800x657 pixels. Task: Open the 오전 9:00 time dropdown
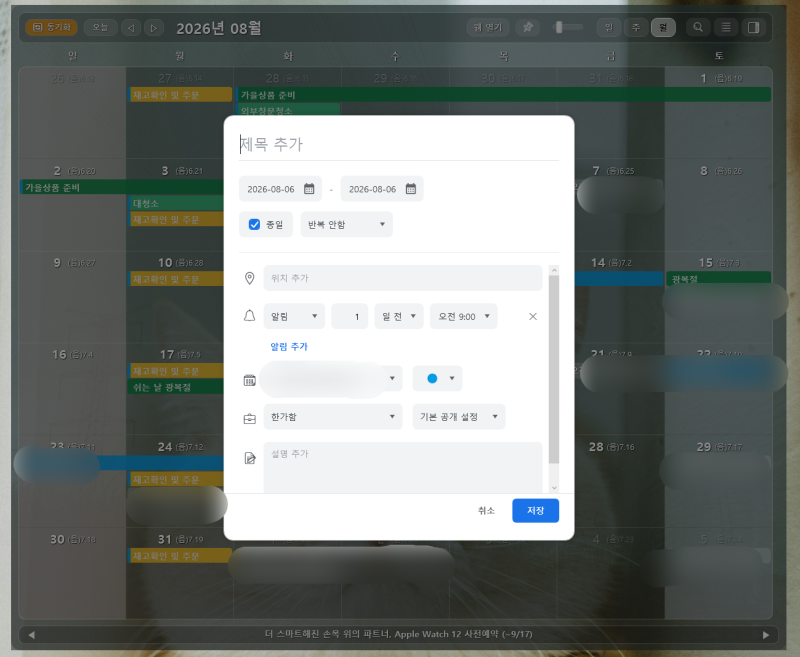coord(463,316)
